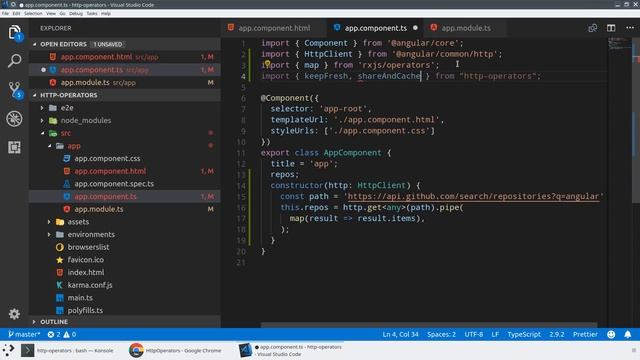Open the Debug menu

(76, 13)
